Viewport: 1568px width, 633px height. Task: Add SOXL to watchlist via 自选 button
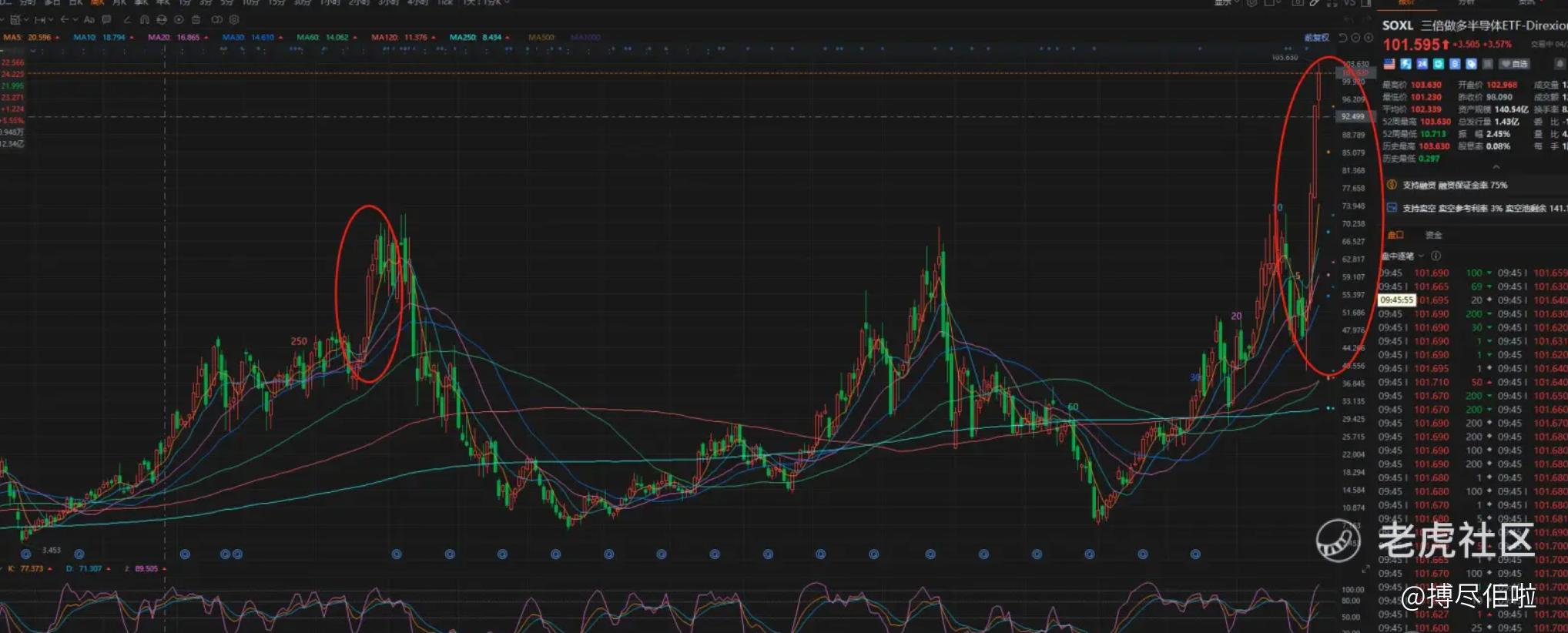click(1514, 64)
